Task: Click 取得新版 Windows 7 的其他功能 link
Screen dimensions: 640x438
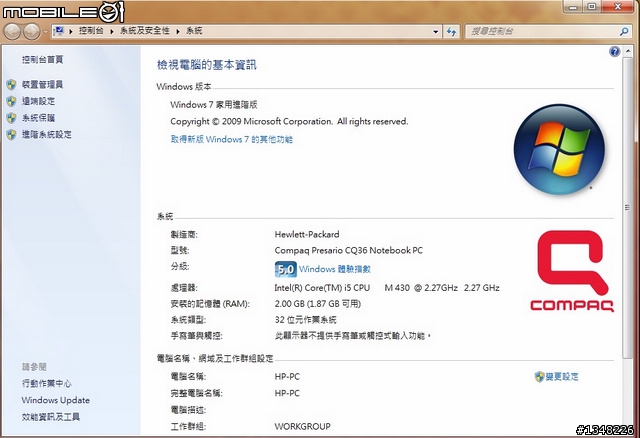Action: [x=231, y=139]
